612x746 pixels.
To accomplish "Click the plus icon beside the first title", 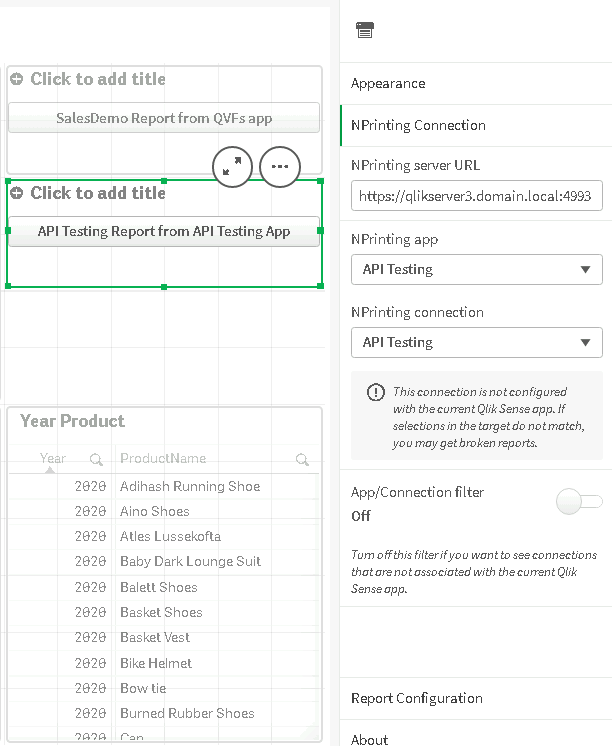I will (x=17, y=79).
